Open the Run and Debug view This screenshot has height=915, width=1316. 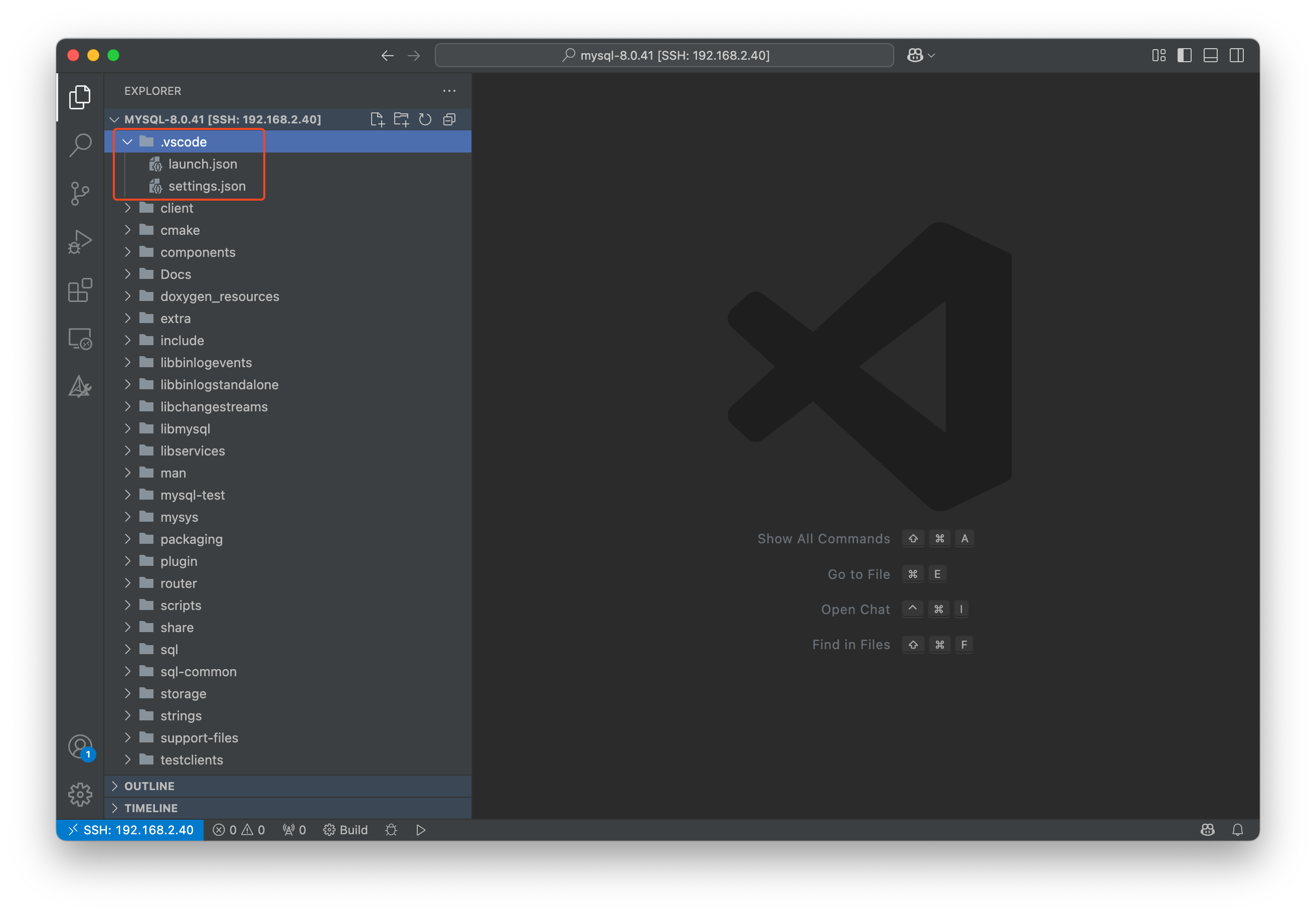tap(80, 241)
